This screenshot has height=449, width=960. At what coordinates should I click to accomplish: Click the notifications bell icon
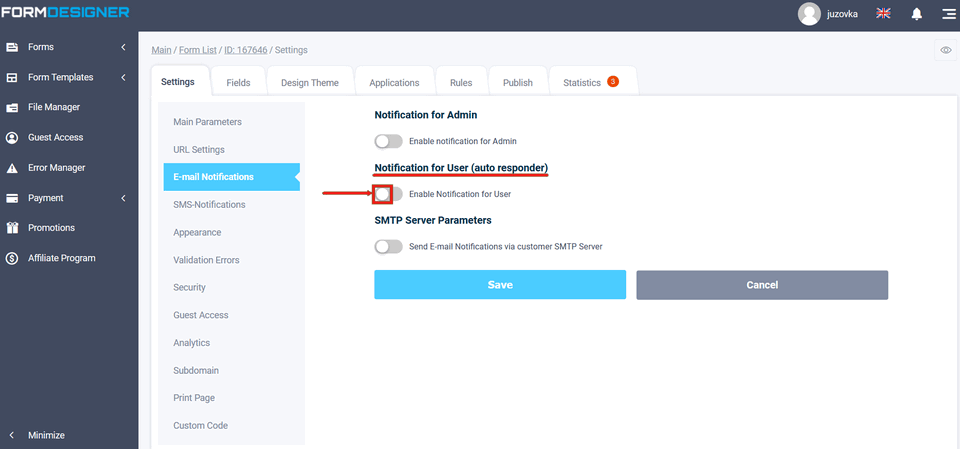tap(916, 14)
